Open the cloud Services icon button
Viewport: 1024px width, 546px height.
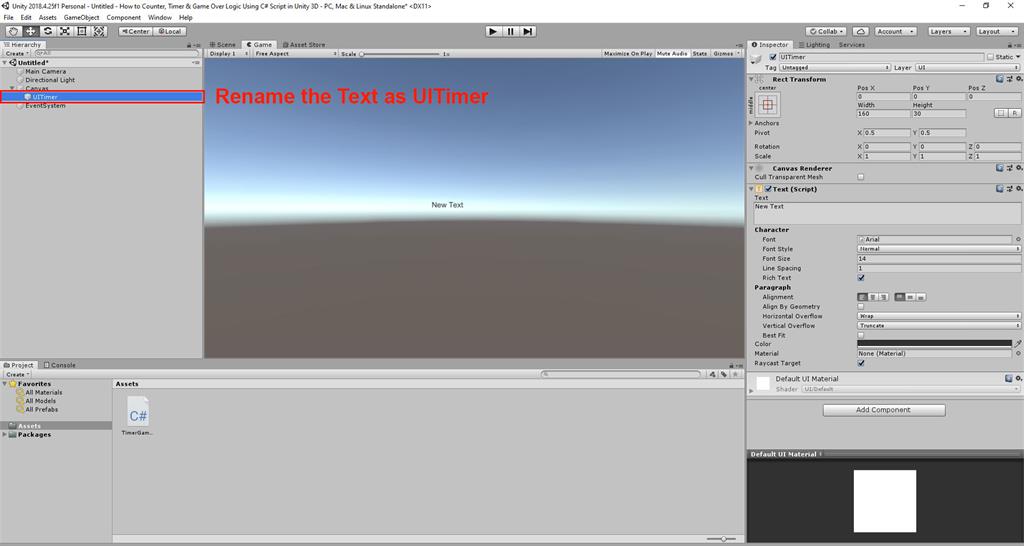860,31
